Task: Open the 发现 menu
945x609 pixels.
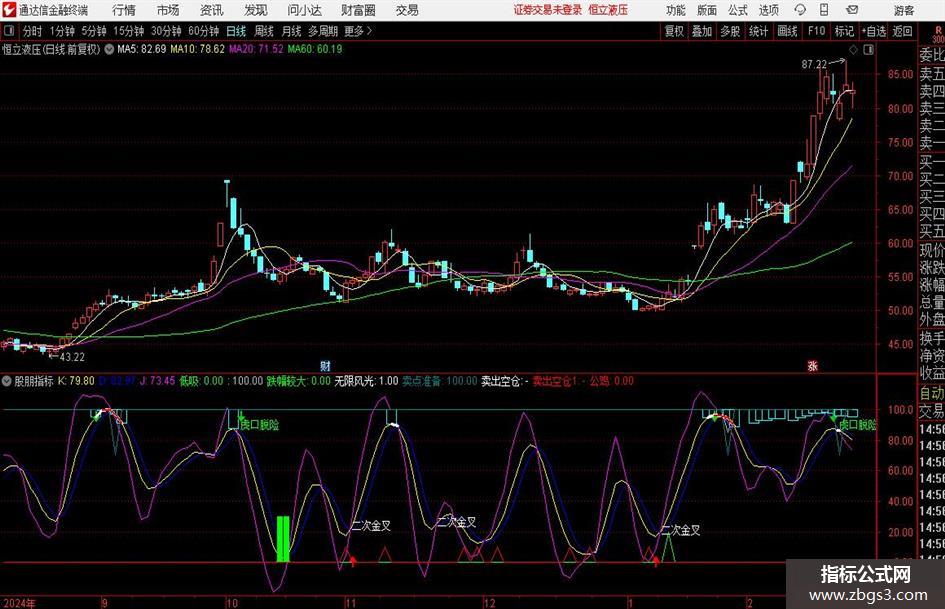Action: [x=256, y=10]
